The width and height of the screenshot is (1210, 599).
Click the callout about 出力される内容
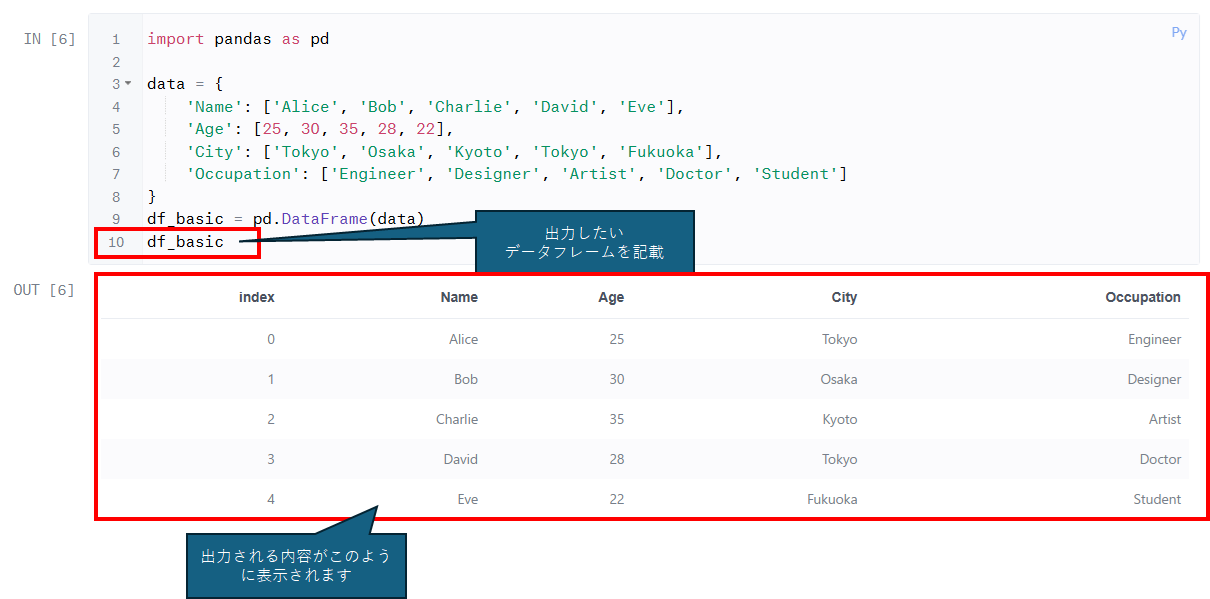click(x=296, y=565)
